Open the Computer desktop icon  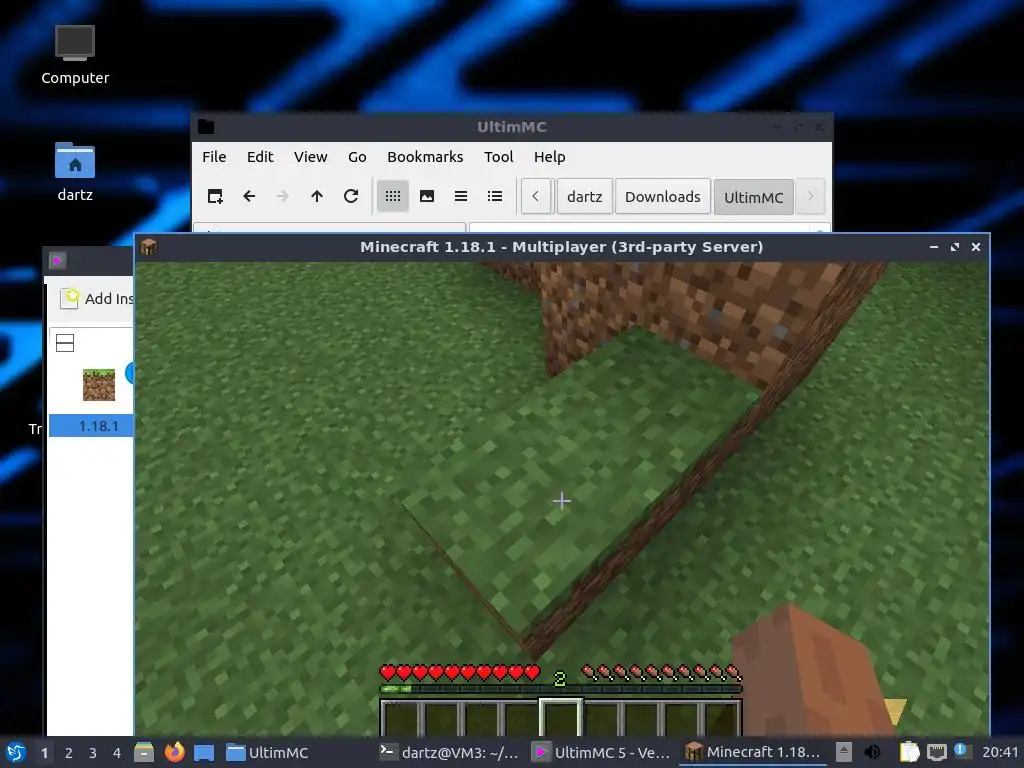click(75, 55)
